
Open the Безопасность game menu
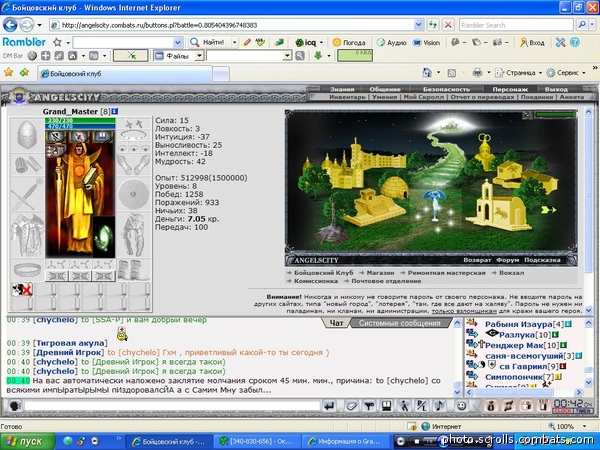click(x=446, y=89)
